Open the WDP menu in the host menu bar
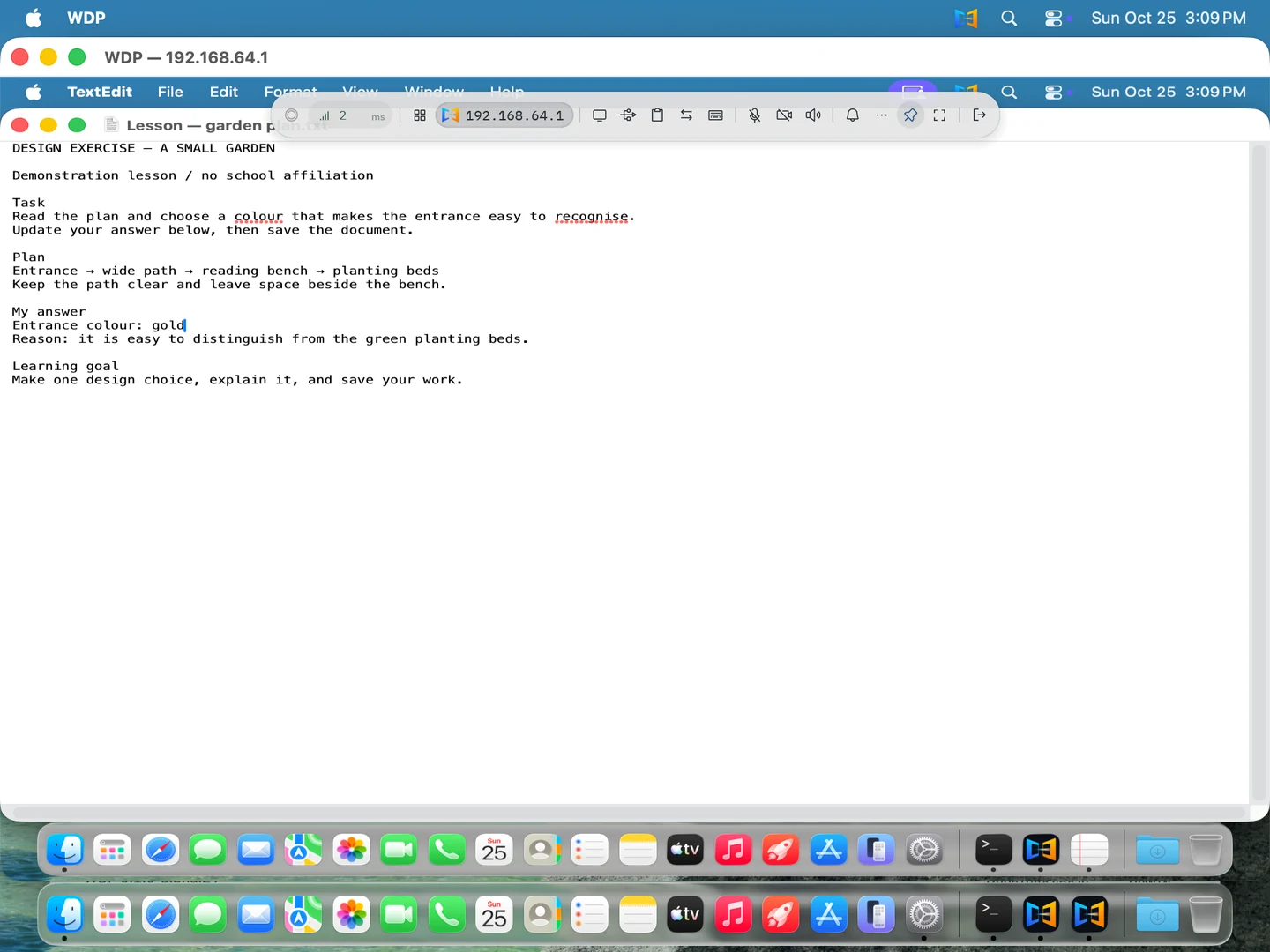Image resolution: width=1270 pixels, height=952 pixels. (86, 18)
